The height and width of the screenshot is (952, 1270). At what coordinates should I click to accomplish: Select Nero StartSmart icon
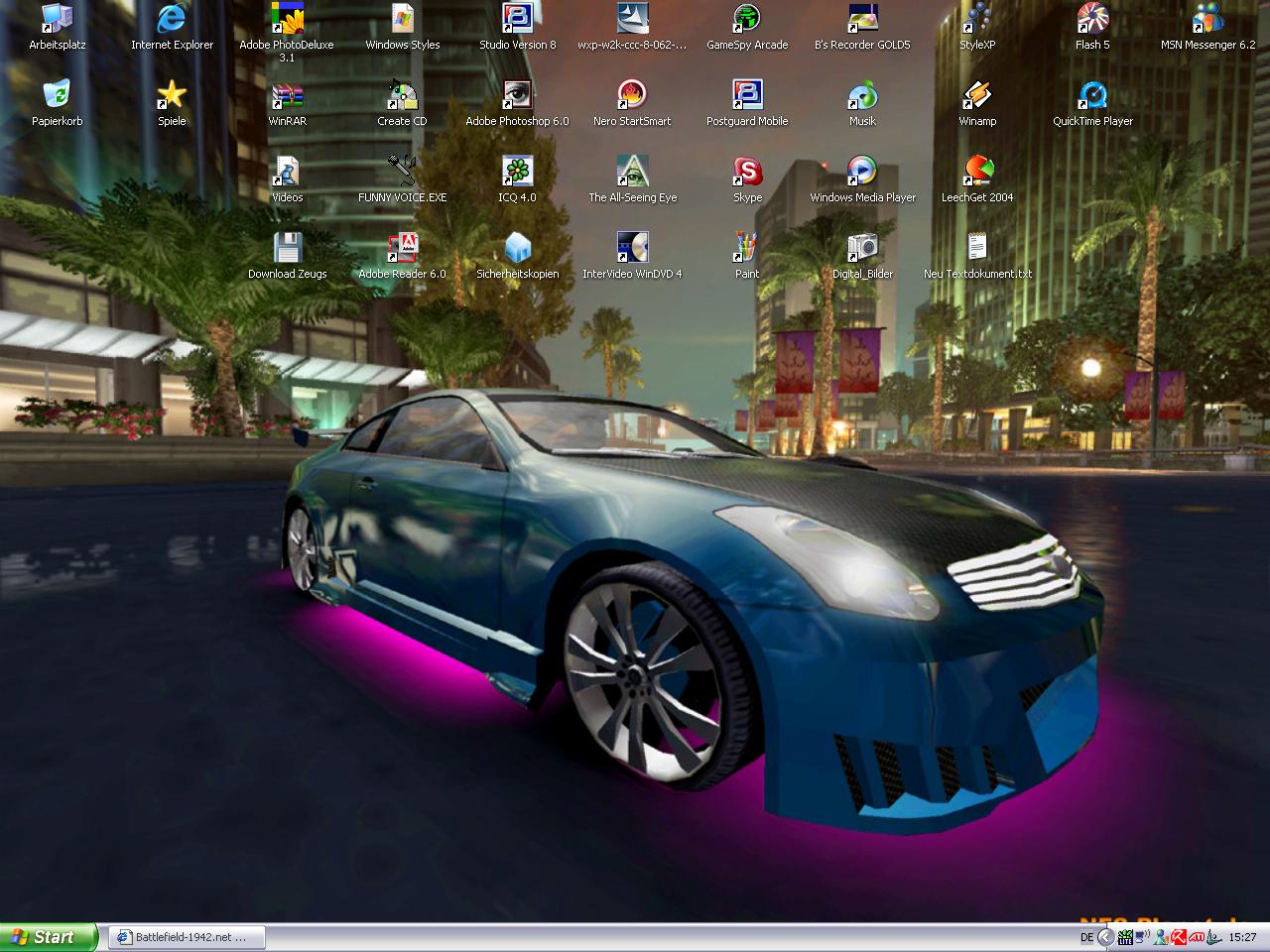click(x=632, y=103)
